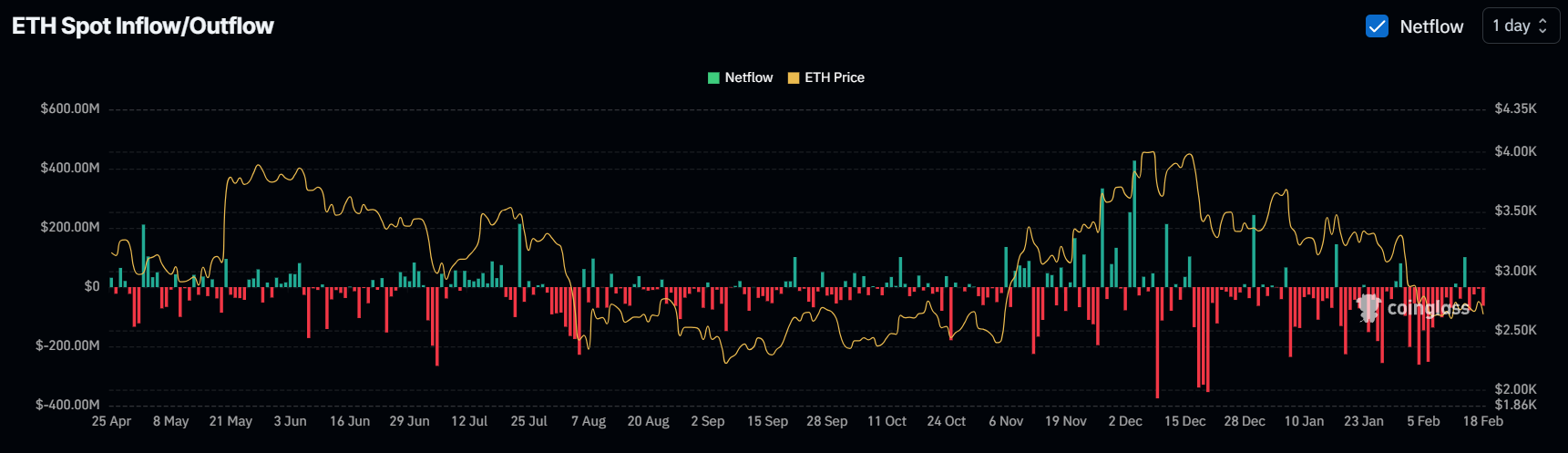
Task: Uncheck the Netflow checkbox
Action: tap(1377, 26)
